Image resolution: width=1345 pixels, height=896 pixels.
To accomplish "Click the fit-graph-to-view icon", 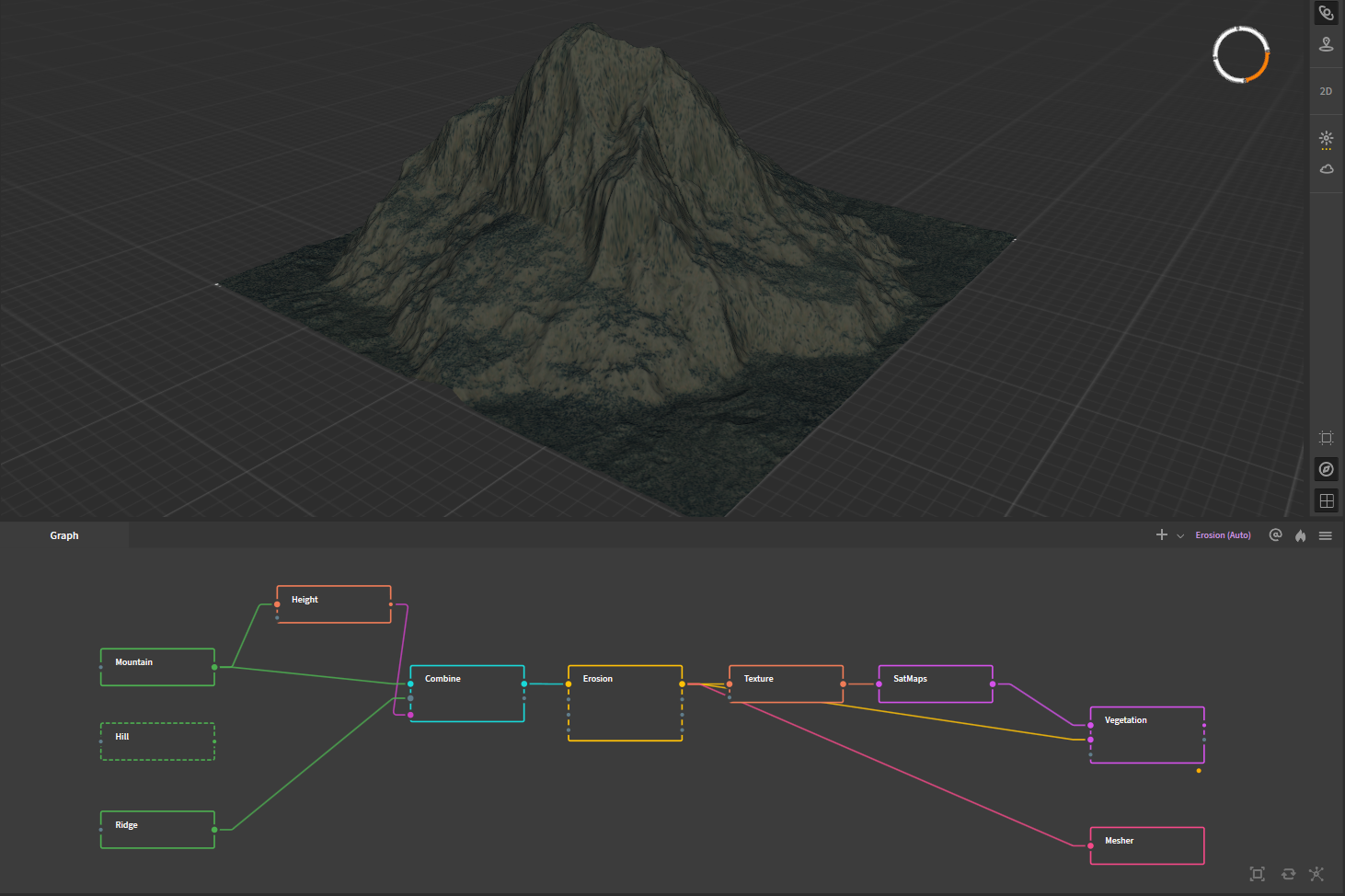I will pos(1258,874).
